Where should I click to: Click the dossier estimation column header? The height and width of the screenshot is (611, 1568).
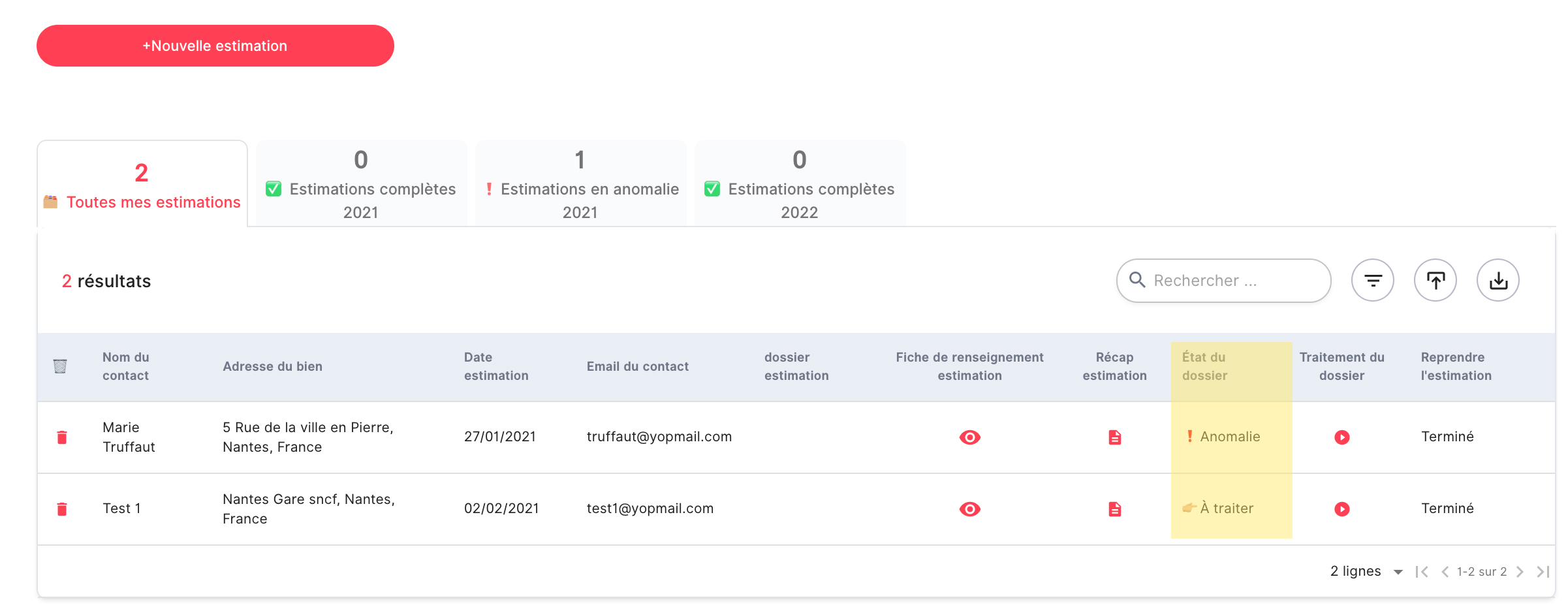796,366
